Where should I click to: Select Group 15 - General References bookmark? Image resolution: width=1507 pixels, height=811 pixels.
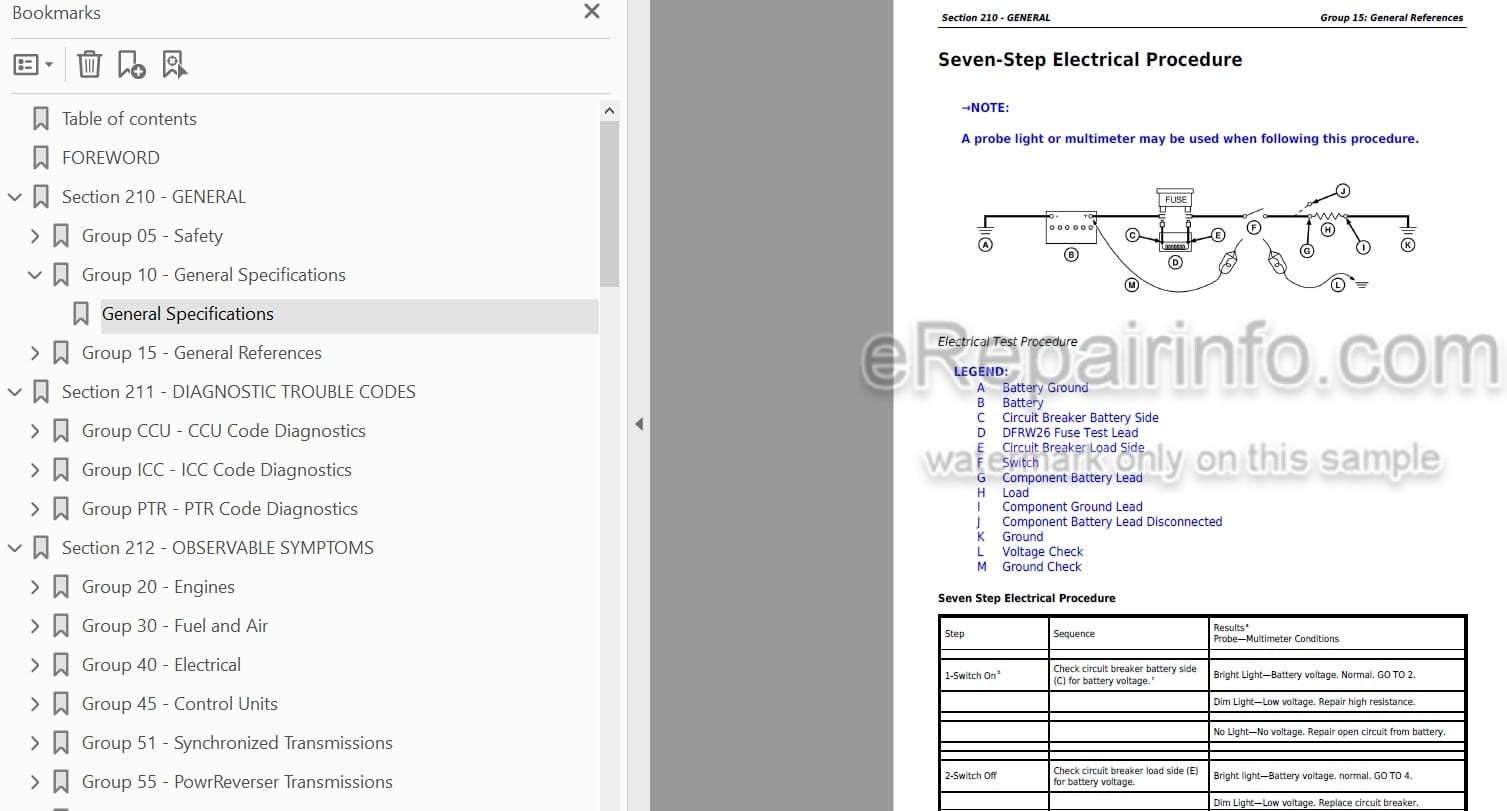[201, 353]
